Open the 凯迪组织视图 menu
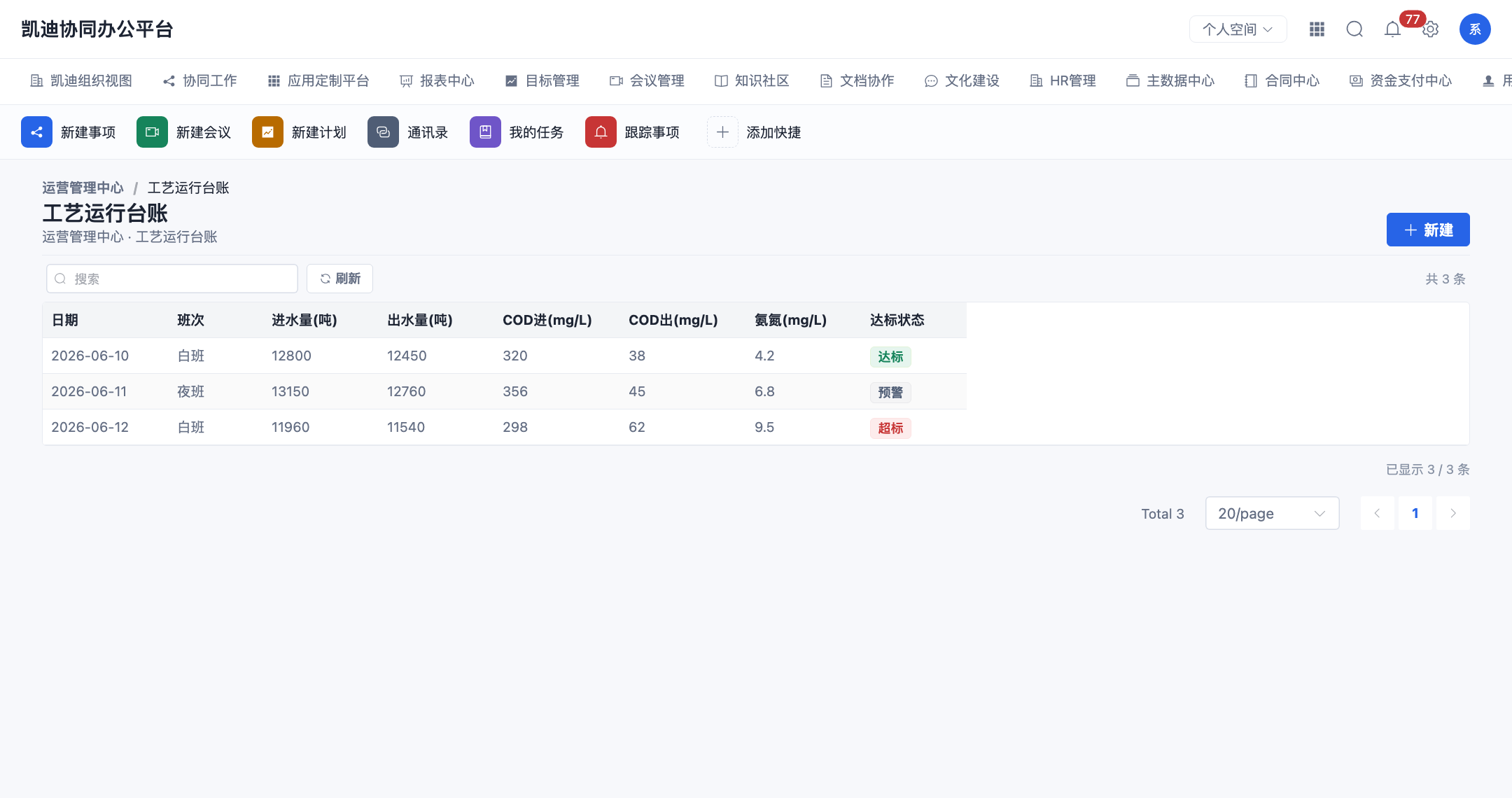This screenshot has height=798, width=1512. (x=81, y=81)
